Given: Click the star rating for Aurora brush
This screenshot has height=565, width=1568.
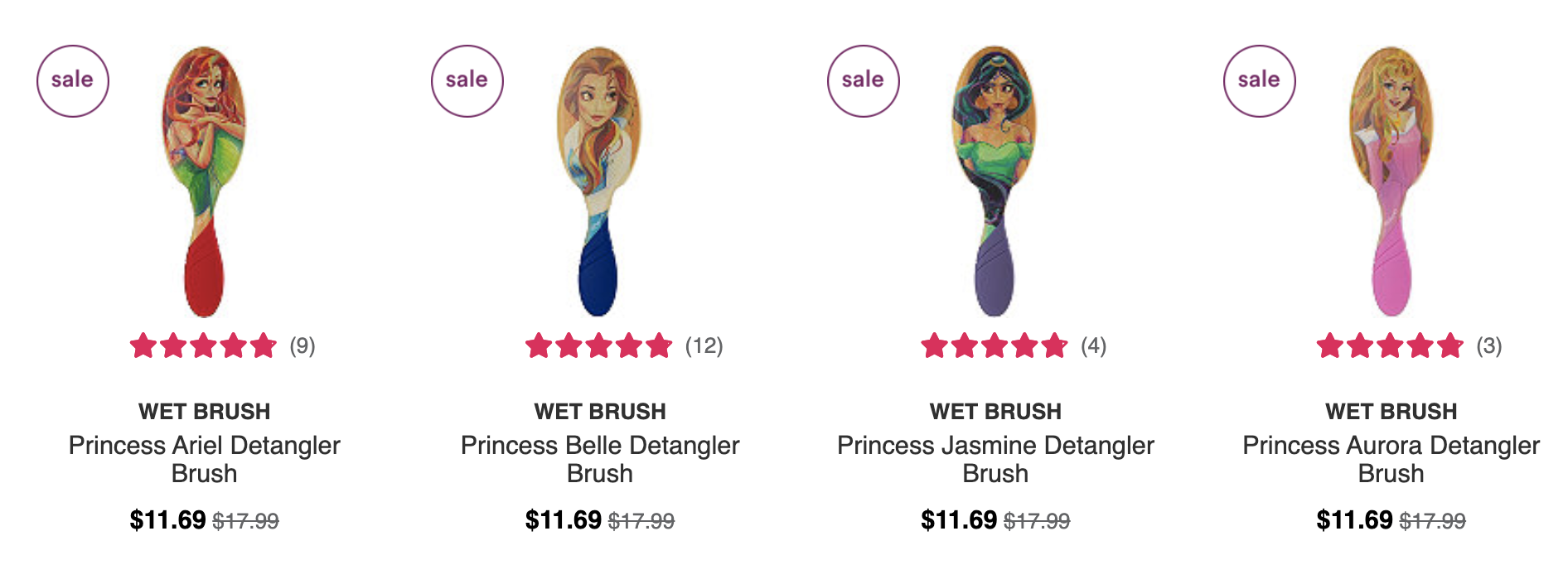Looking at the screenshot, I should pyautogui.click(x=1390, y=345).
